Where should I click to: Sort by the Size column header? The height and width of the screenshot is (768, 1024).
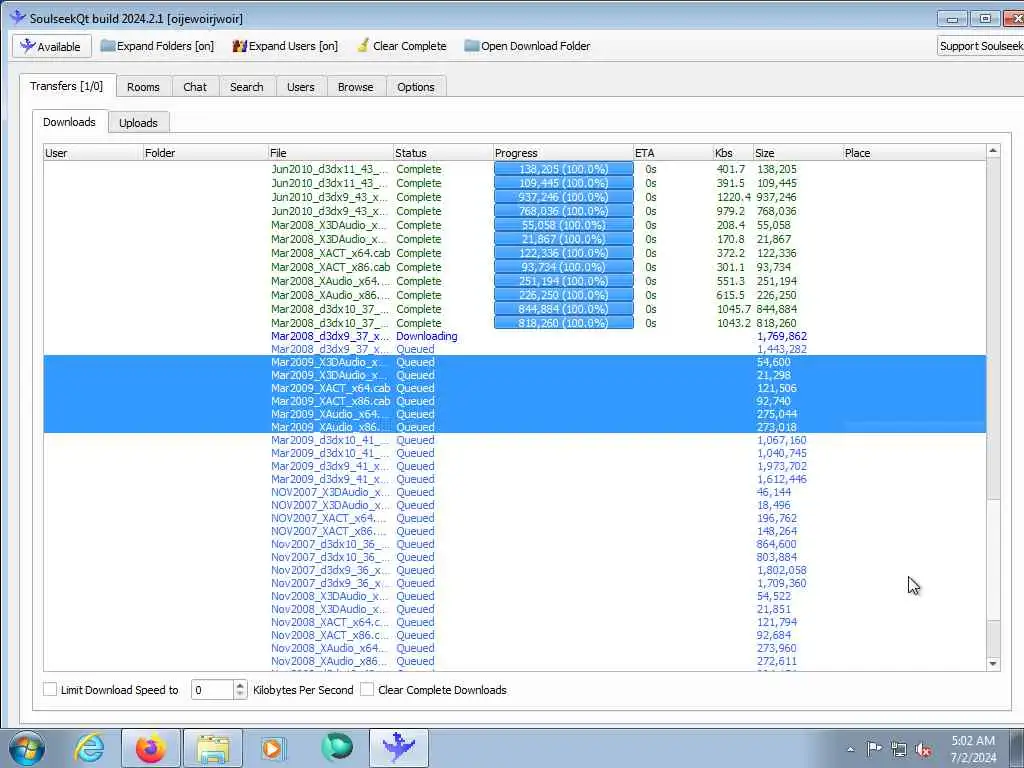pyautogui.click(x=798, y=153)
